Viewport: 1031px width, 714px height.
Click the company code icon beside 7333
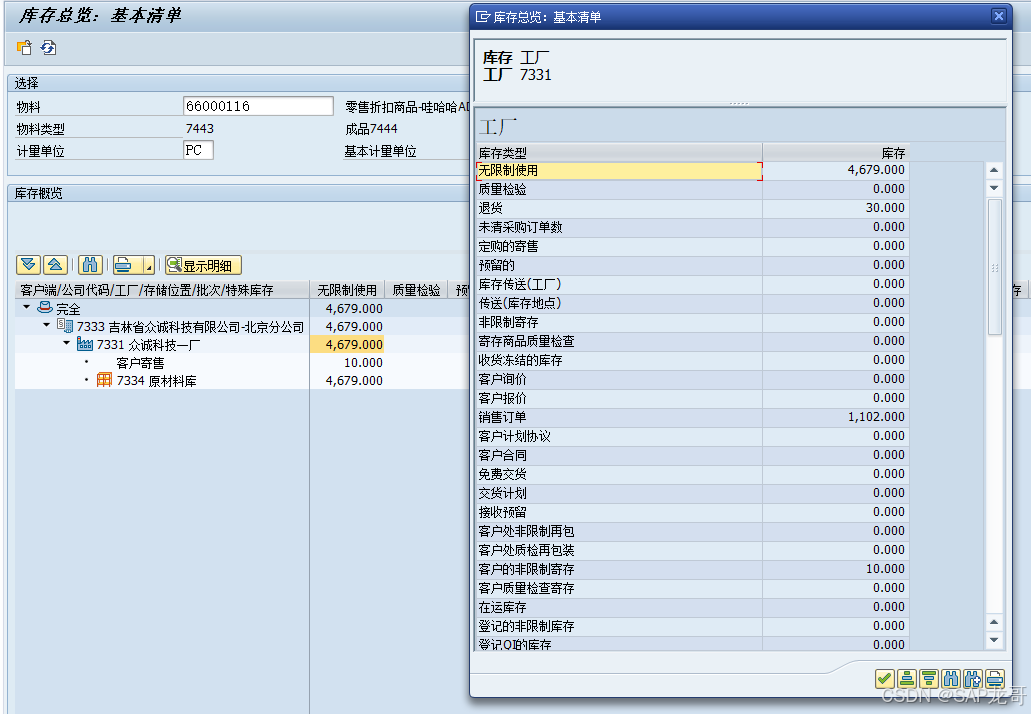(64, 325)
